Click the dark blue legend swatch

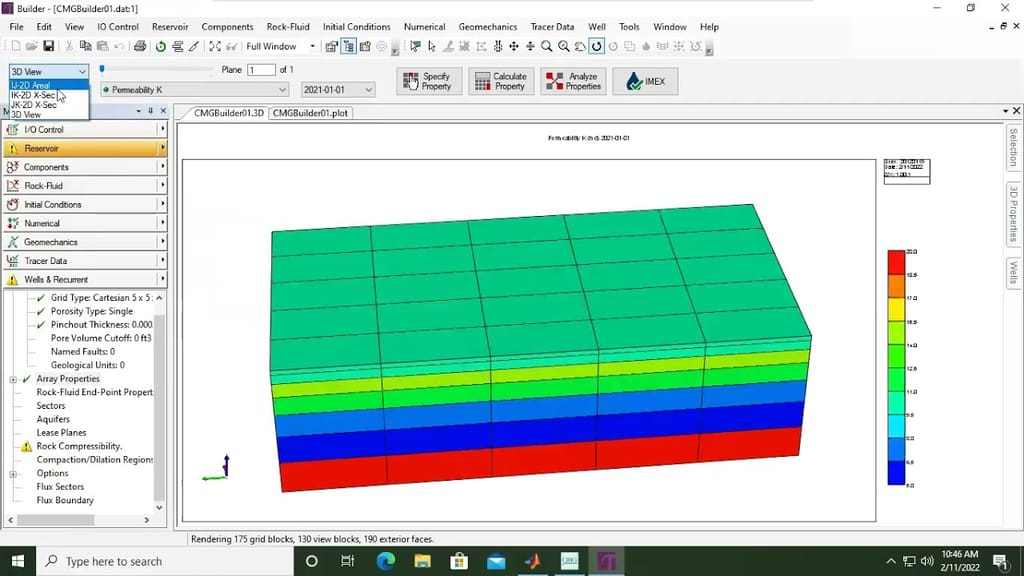(896, 473)
